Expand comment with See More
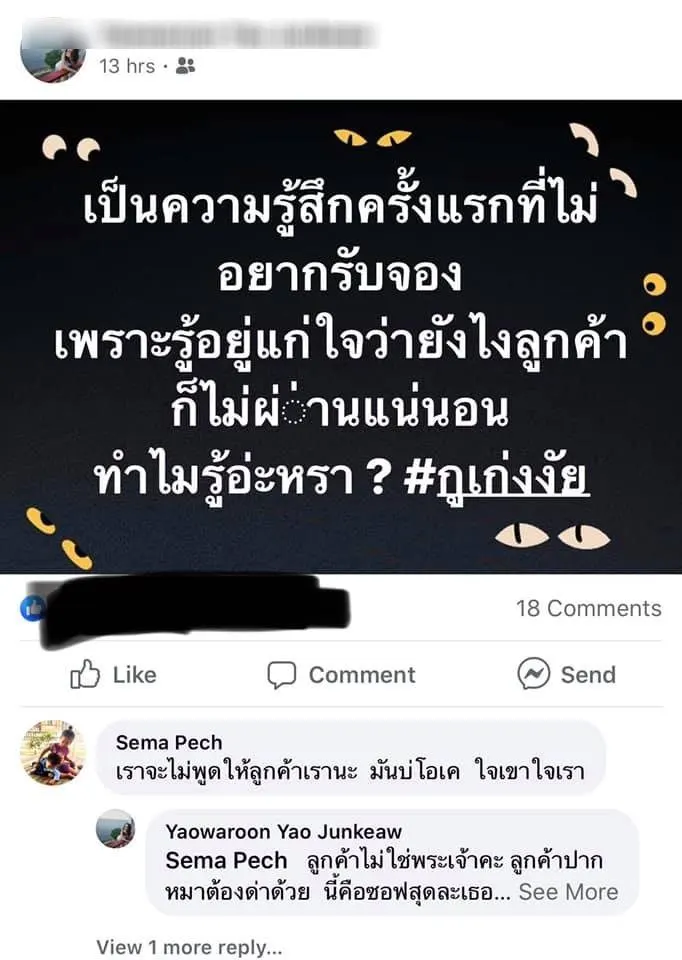 [x=568, y=891]
